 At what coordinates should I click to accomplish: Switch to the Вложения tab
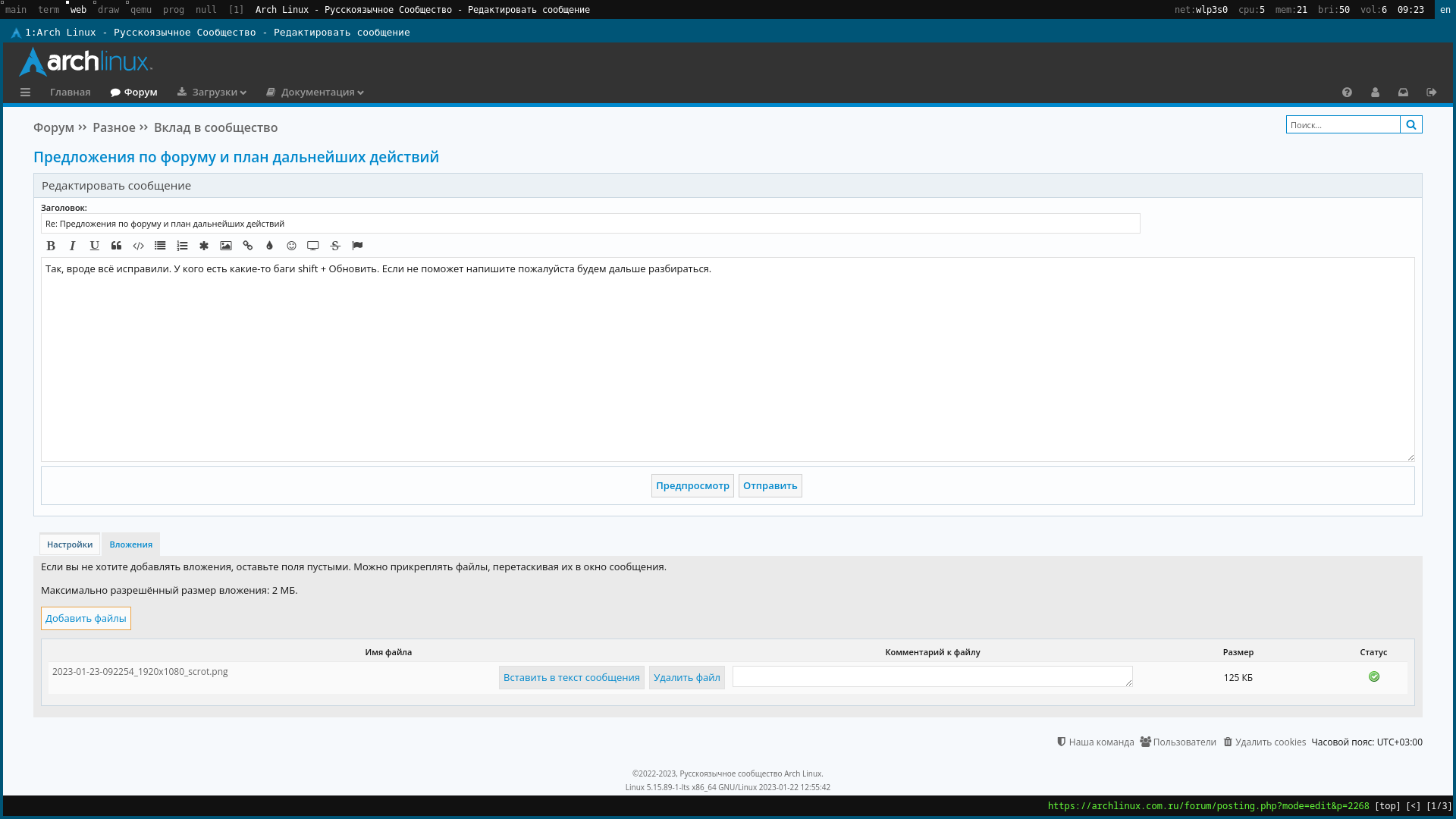pos(130,544)
